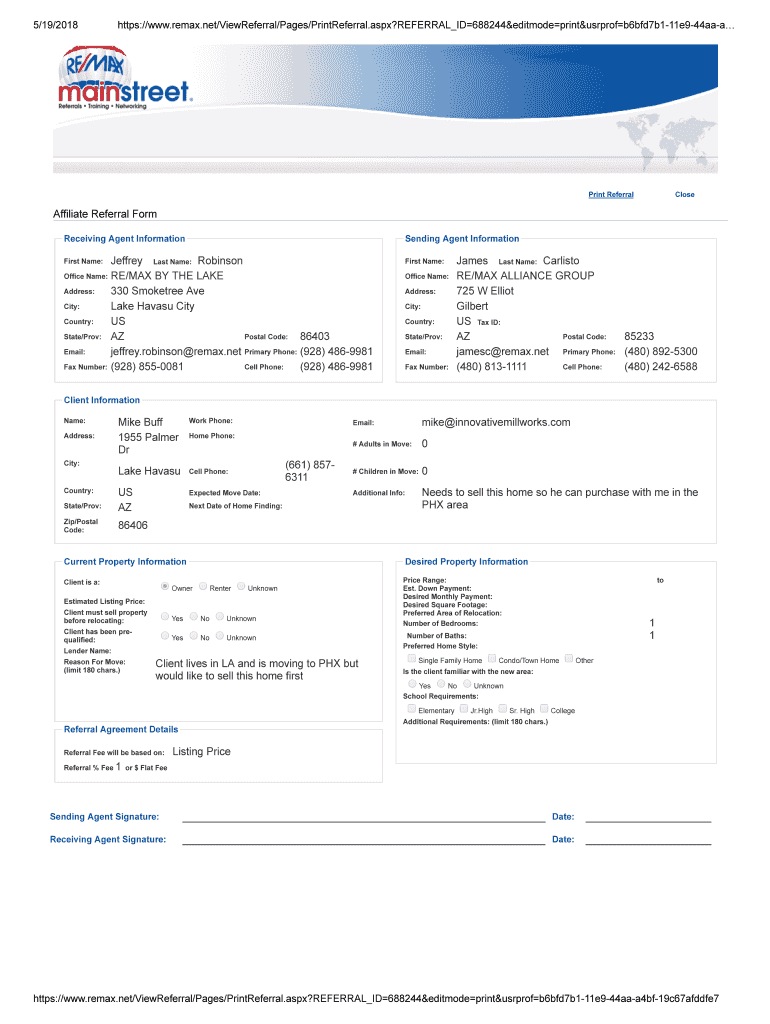Select No for client has been pre-qualified
Image resolution: width=770 pixels, height=1024 pixels.
pyautogui.click(x=193, y=636)
